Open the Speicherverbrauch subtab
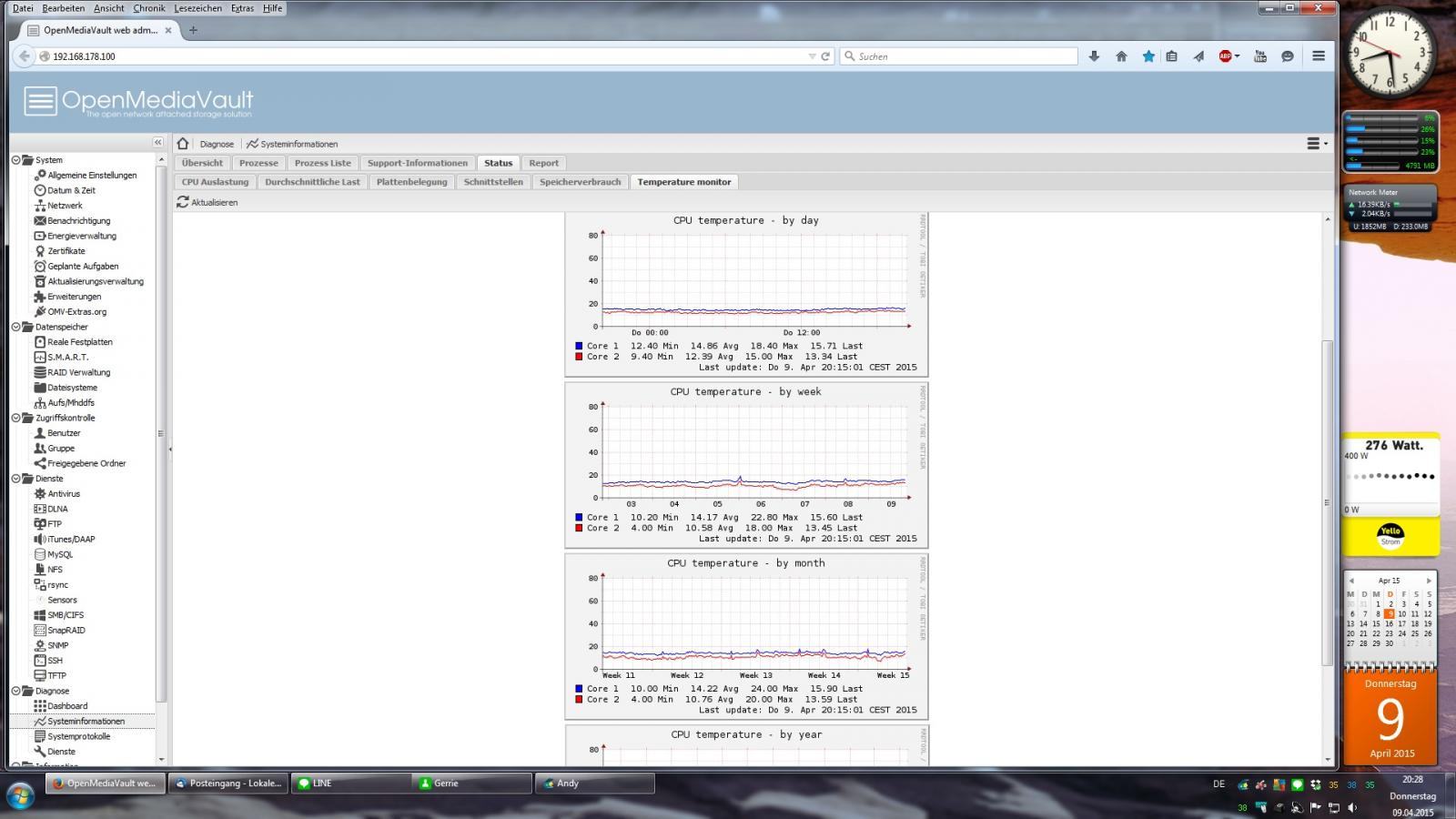This screenshot has width=1456, height=819. coord(581,182)
